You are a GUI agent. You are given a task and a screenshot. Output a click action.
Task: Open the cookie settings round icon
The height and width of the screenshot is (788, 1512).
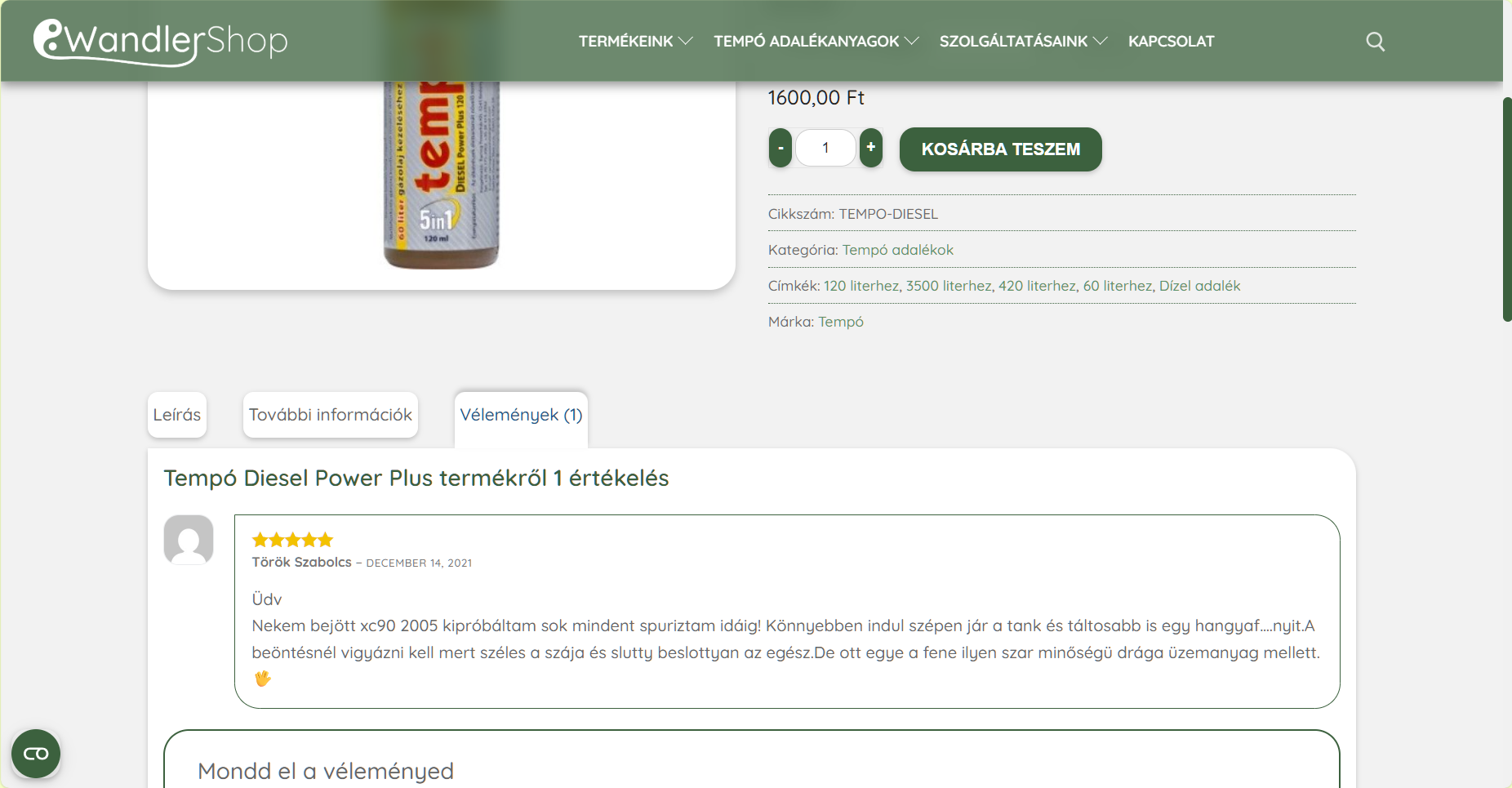click(x=36, y=754)
